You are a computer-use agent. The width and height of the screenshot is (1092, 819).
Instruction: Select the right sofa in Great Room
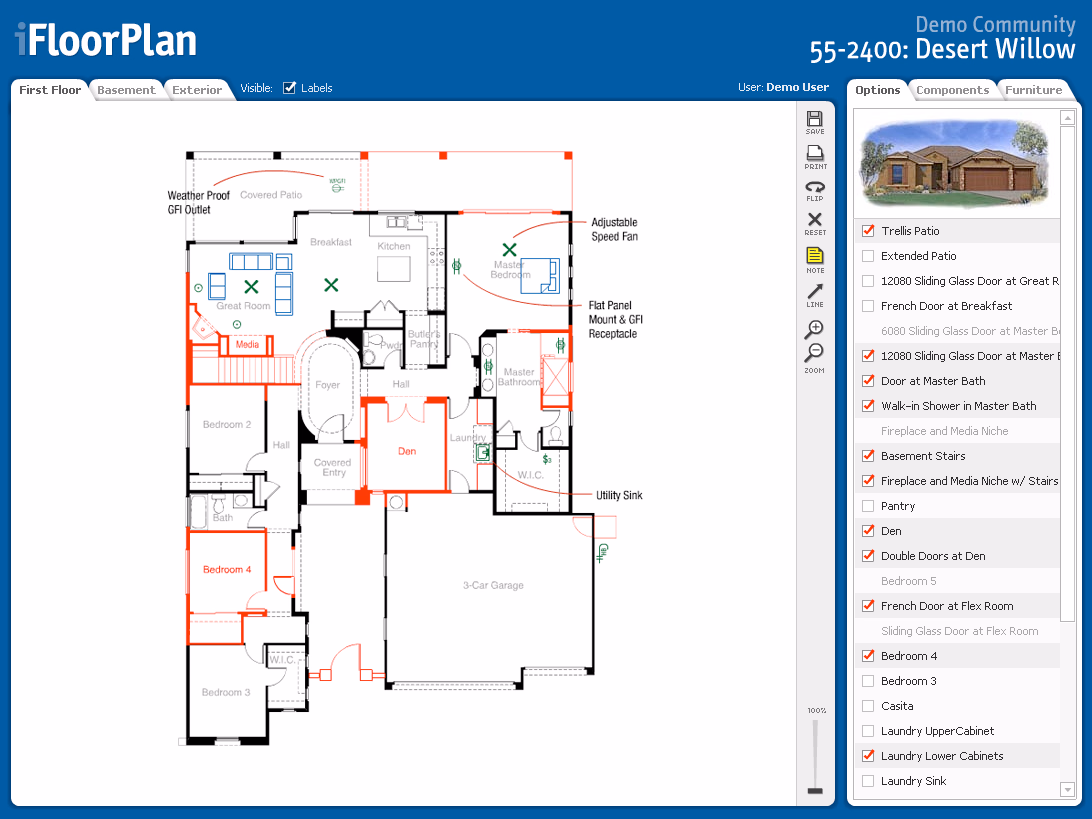(x=283, y=293)
